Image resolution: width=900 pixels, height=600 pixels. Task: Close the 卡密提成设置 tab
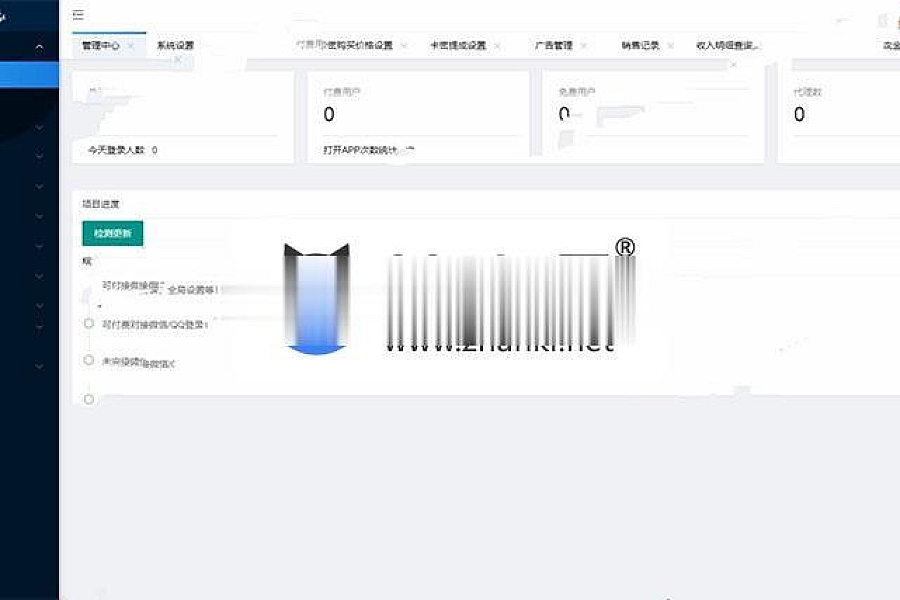[x=497, y=45]
